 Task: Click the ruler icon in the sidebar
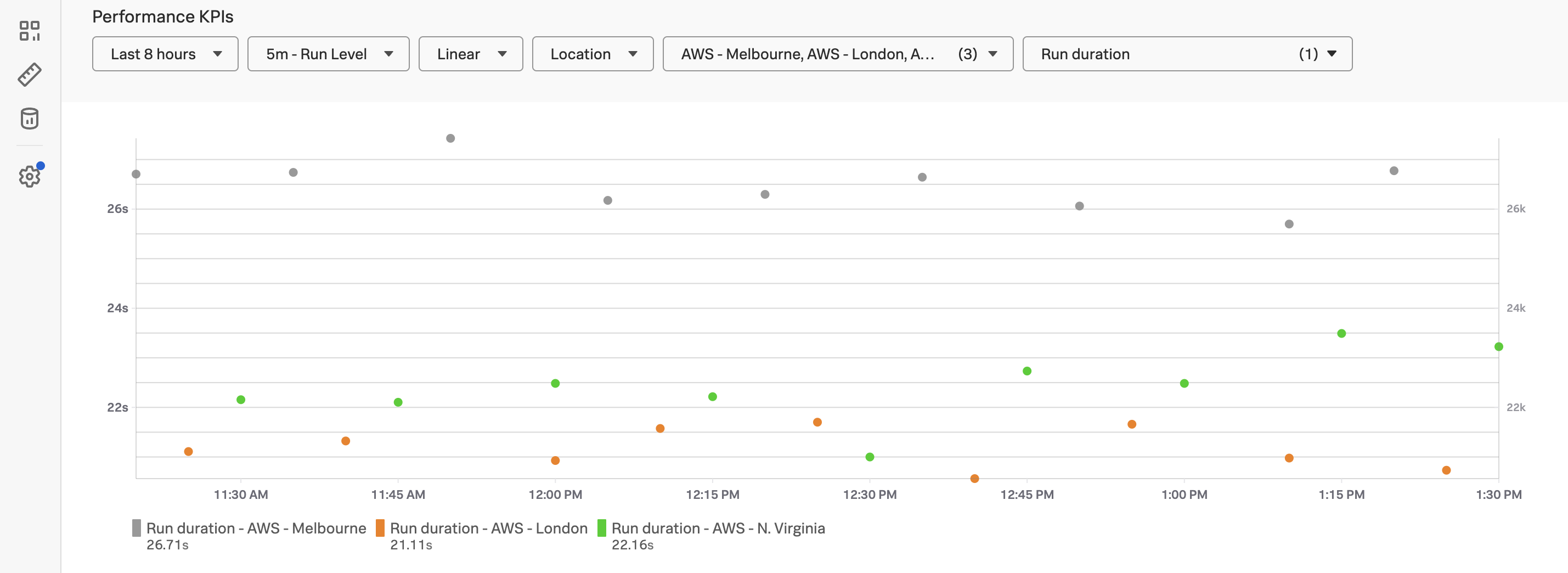[29, 74]
